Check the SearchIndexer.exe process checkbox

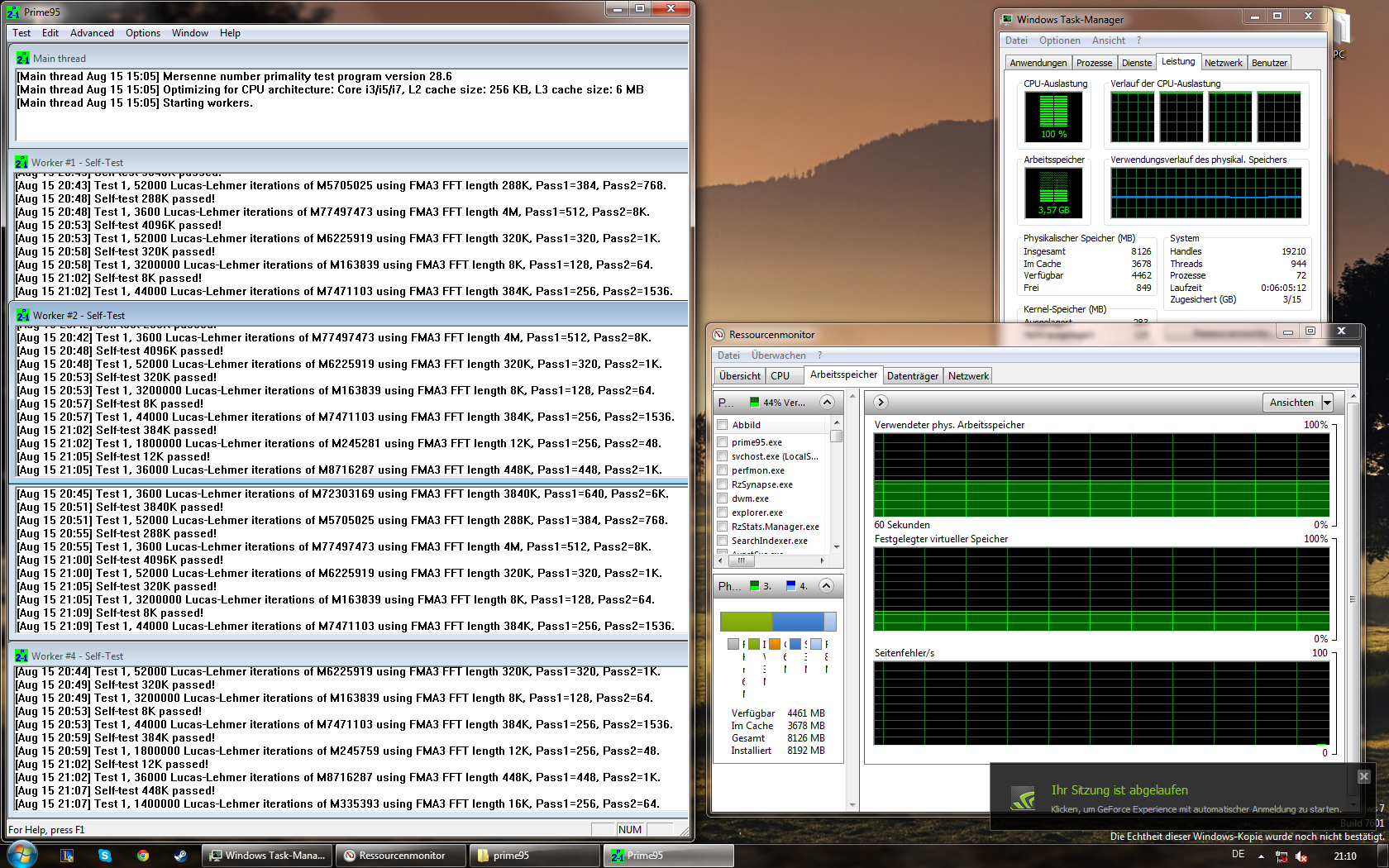coord(723,541)
